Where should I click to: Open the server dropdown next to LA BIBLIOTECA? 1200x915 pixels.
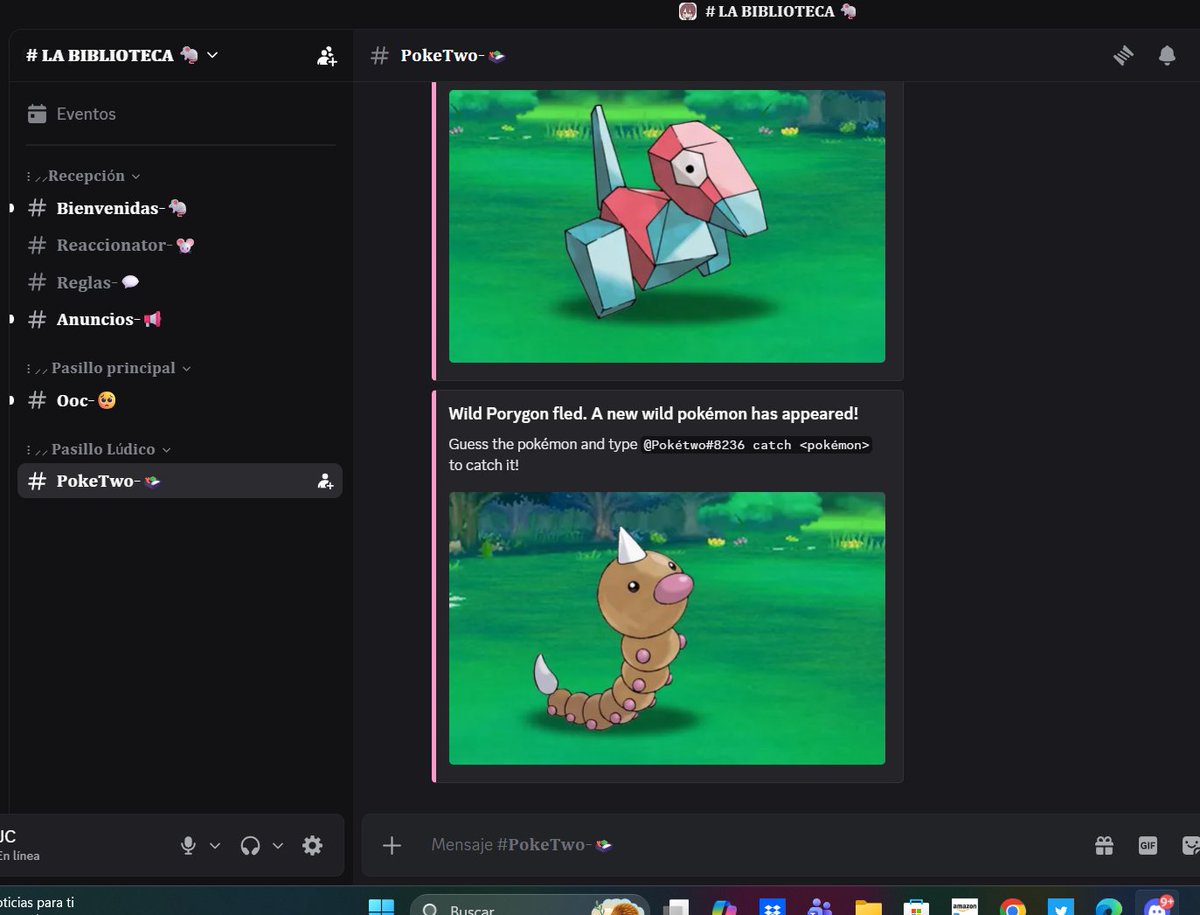coord(212,56)
